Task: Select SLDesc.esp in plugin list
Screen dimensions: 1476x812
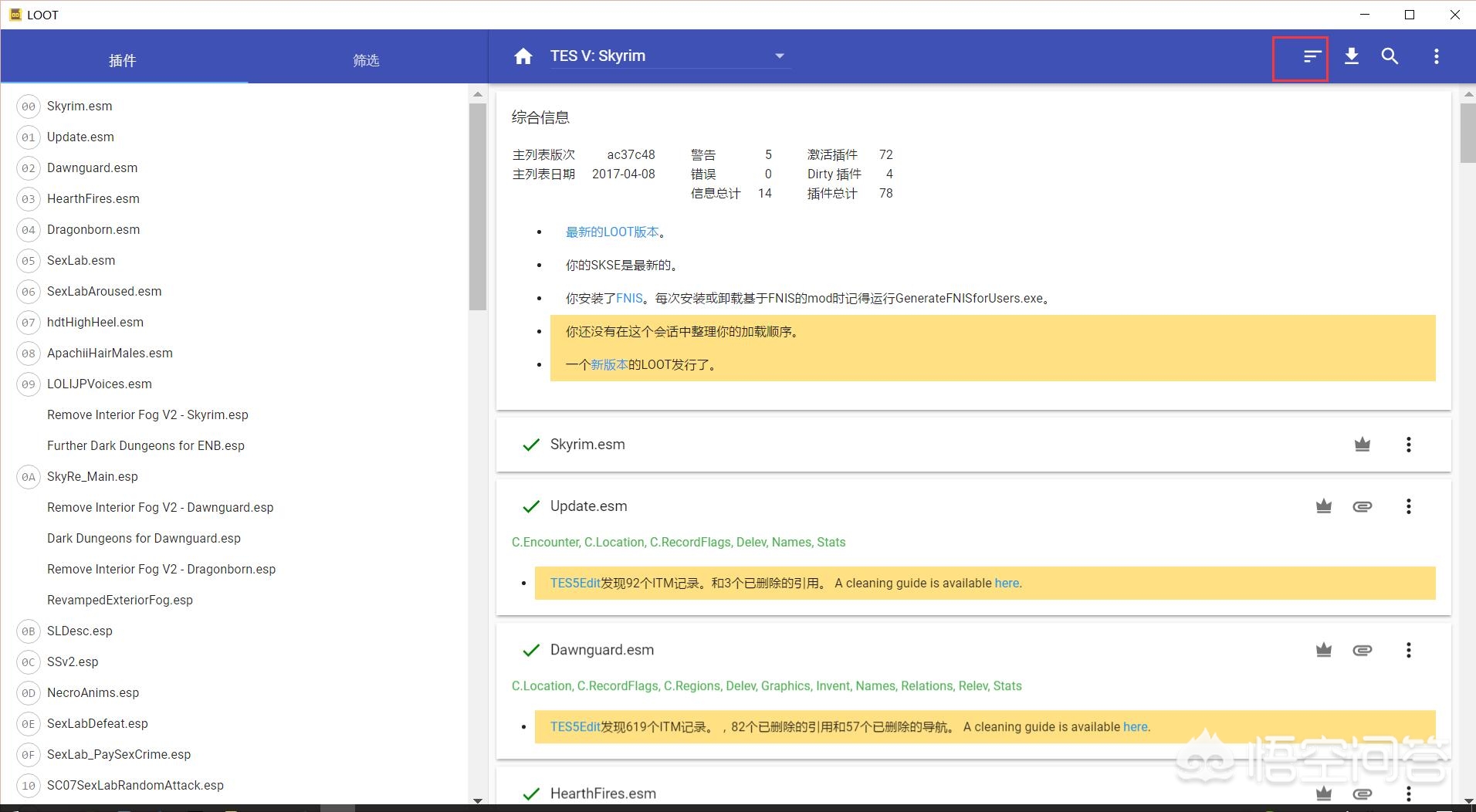Action: (80, 631)
